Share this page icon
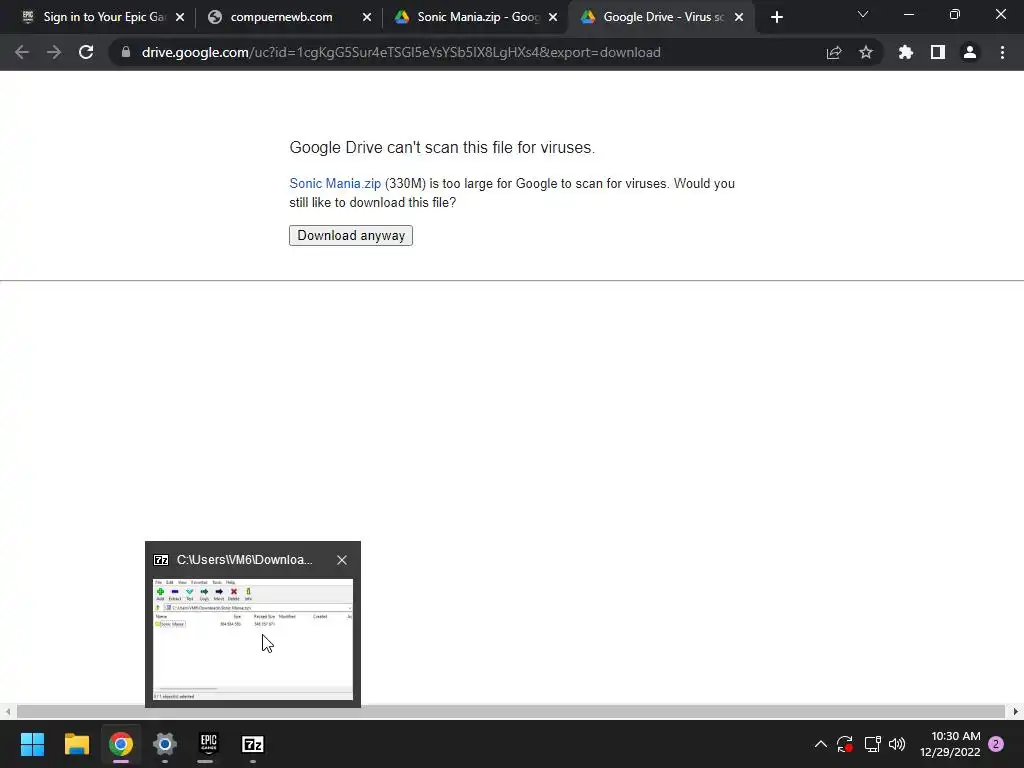The height and width of the screenshot is (768, 1024). [834, 52]
